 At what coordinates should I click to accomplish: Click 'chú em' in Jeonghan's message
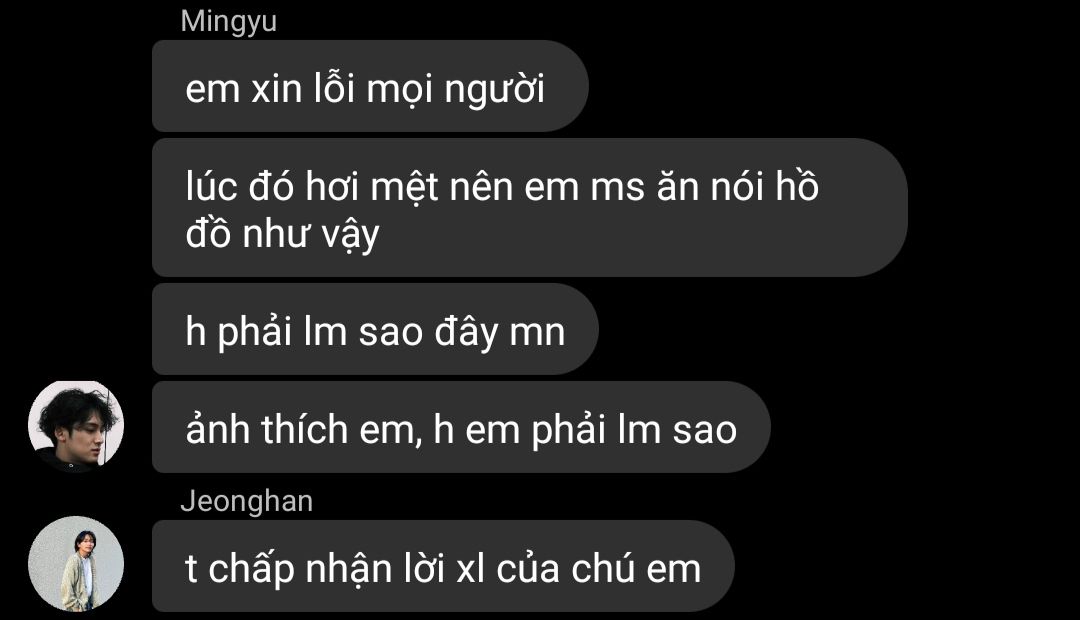point(636,568)
